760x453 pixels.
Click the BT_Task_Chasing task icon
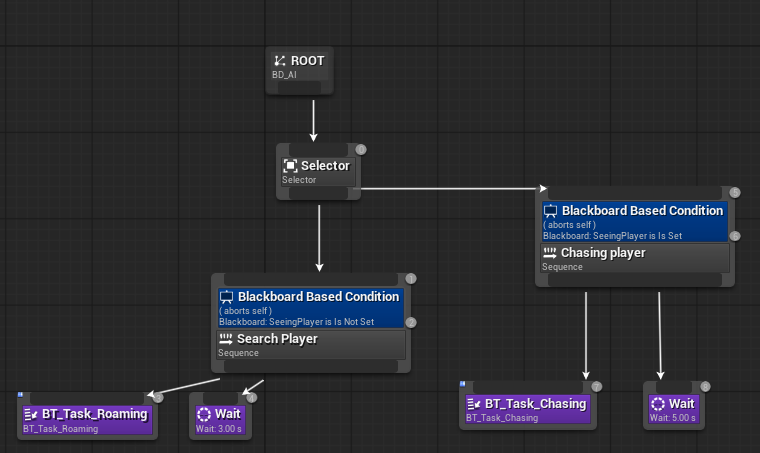click(x=474, y=404)
